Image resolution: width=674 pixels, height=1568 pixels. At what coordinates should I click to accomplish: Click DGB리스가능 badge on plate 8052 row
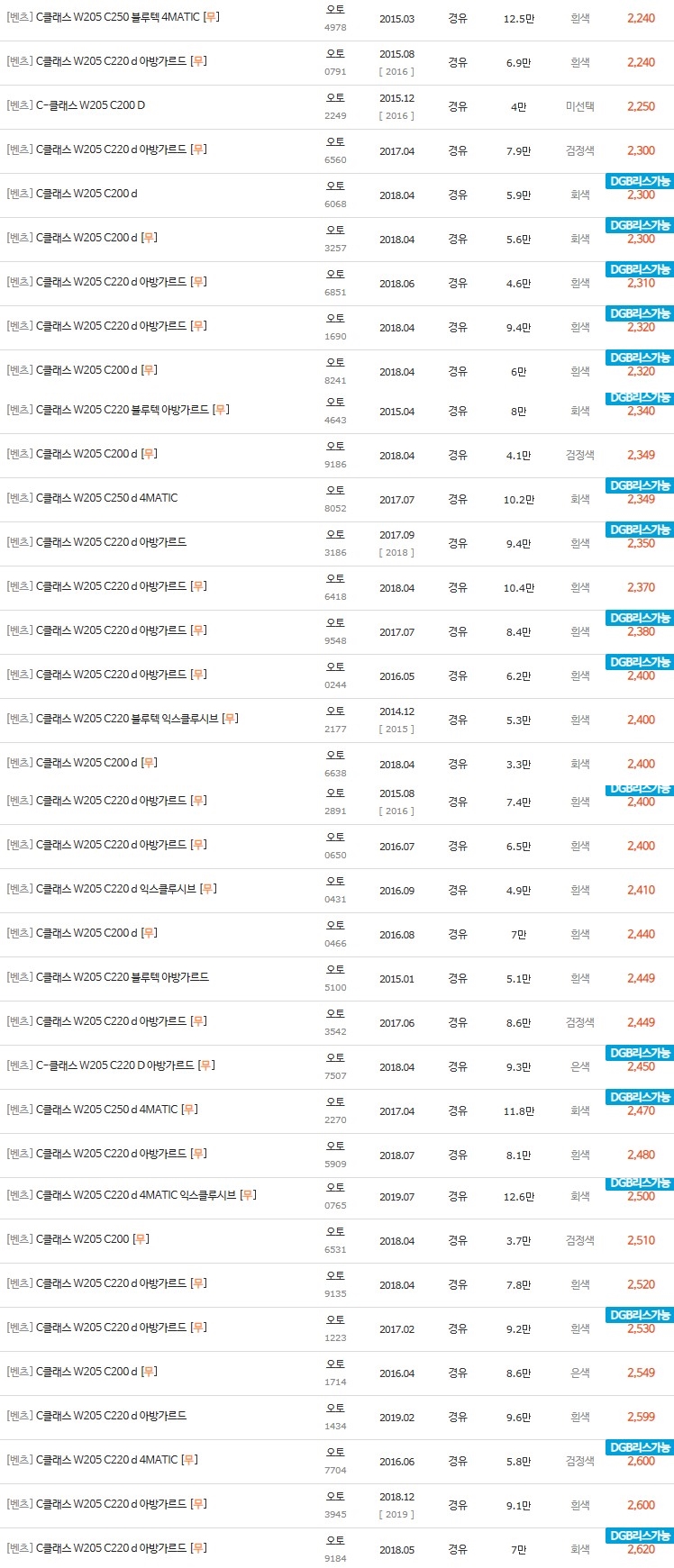[x=640, y=485]
